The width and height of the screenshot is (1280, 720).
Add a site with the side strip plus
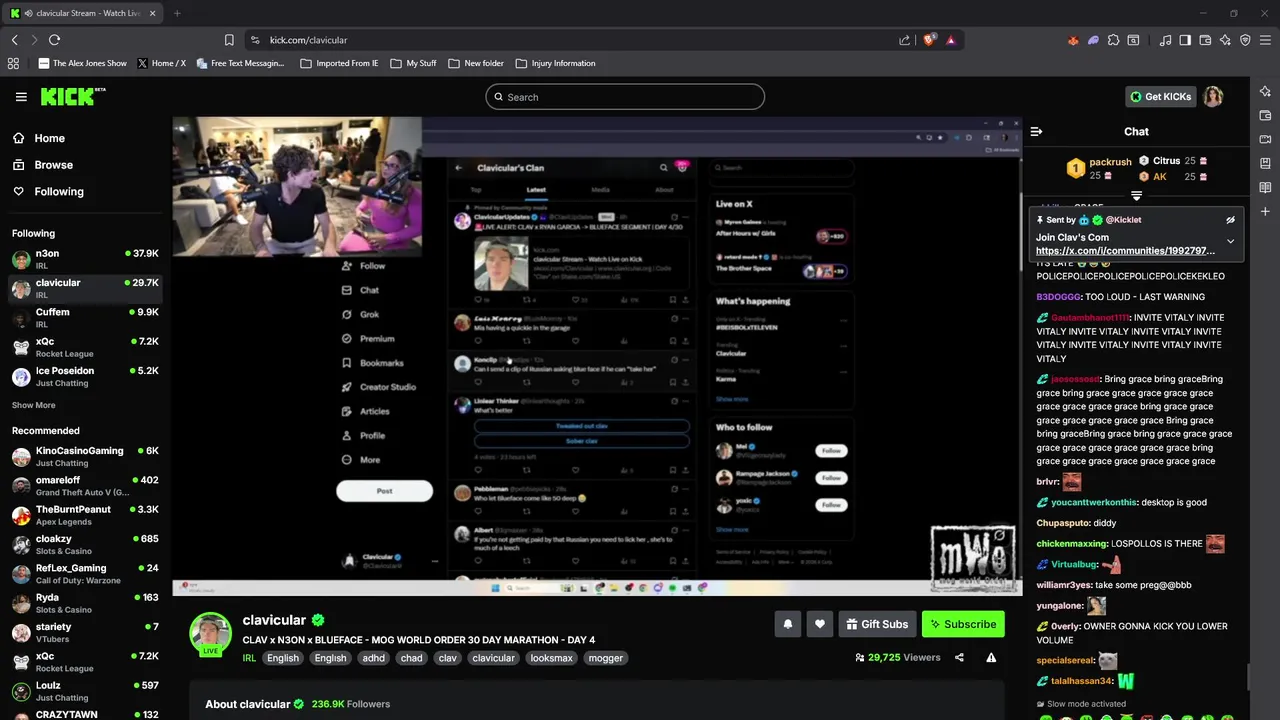(x=1265, y=211)
